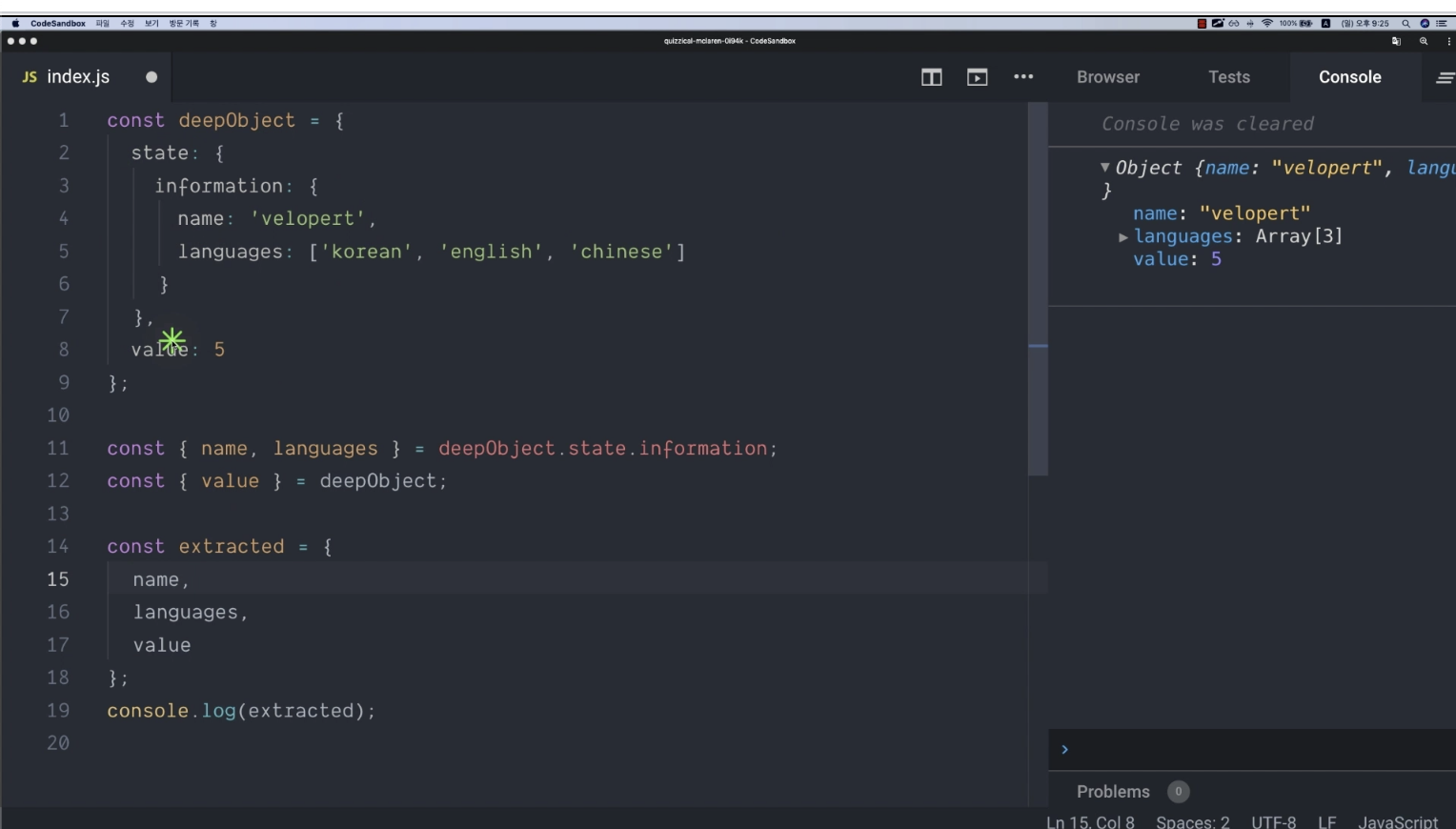Open the 파일 menu
1456x829 pixels.
(x=103, y=23)
